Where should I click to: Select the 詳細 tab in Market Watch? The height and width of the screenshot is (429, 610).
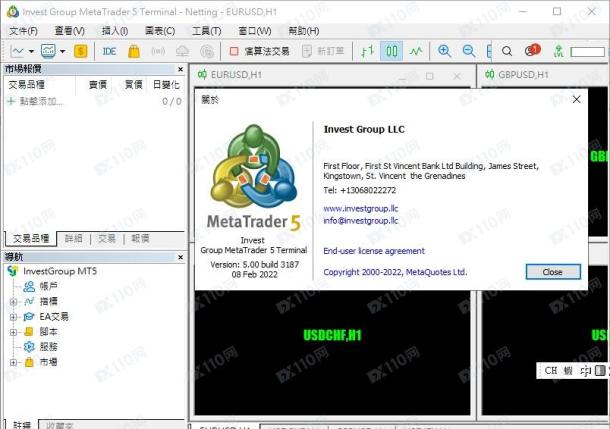click(x=74, y=238)
